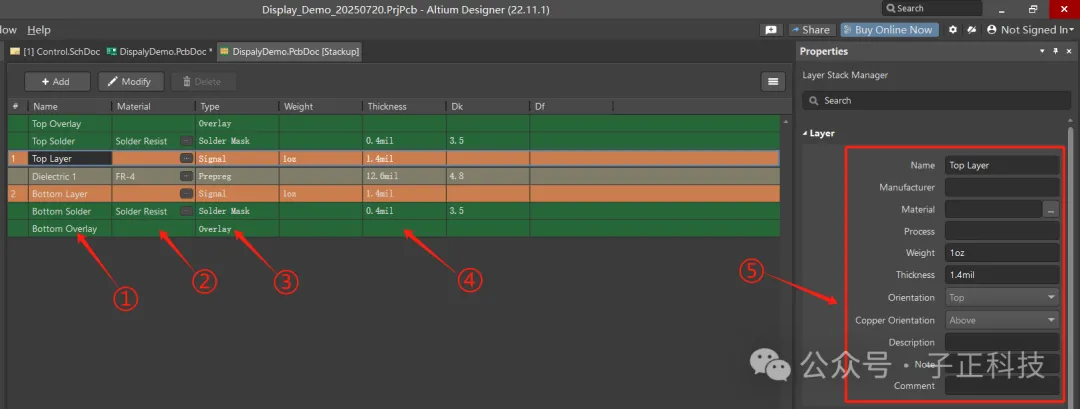Click the Weight column header

(321, 107)
